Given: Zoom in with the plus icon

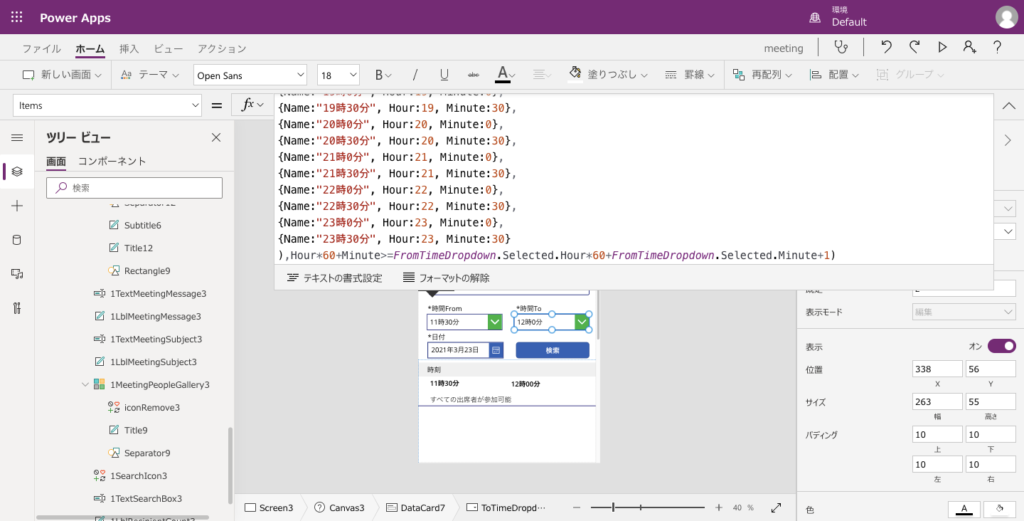Looking at the screenshot, I should point(719,507).
